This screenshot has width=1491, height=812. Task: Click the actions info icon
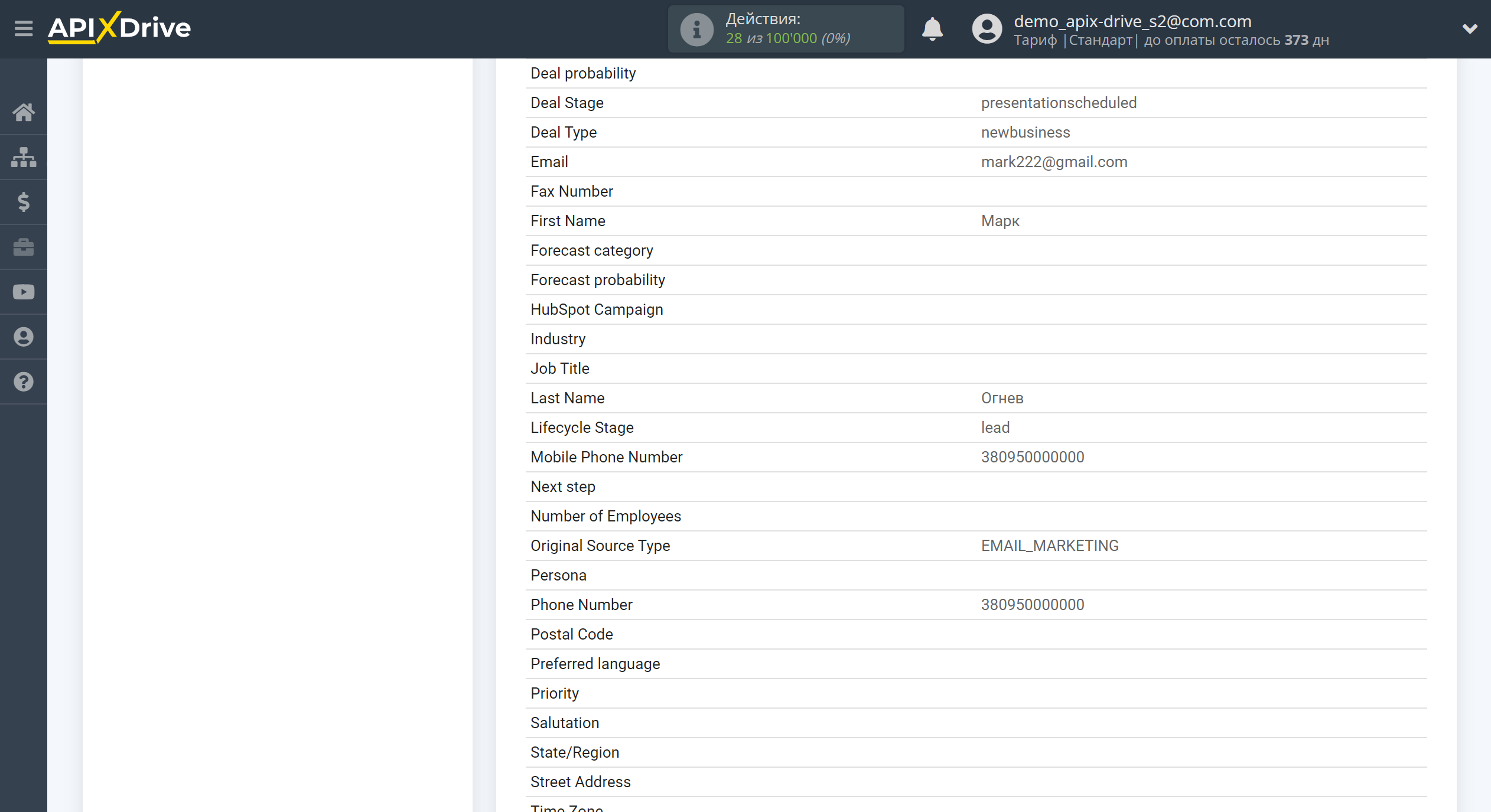[x=696, y=29]
